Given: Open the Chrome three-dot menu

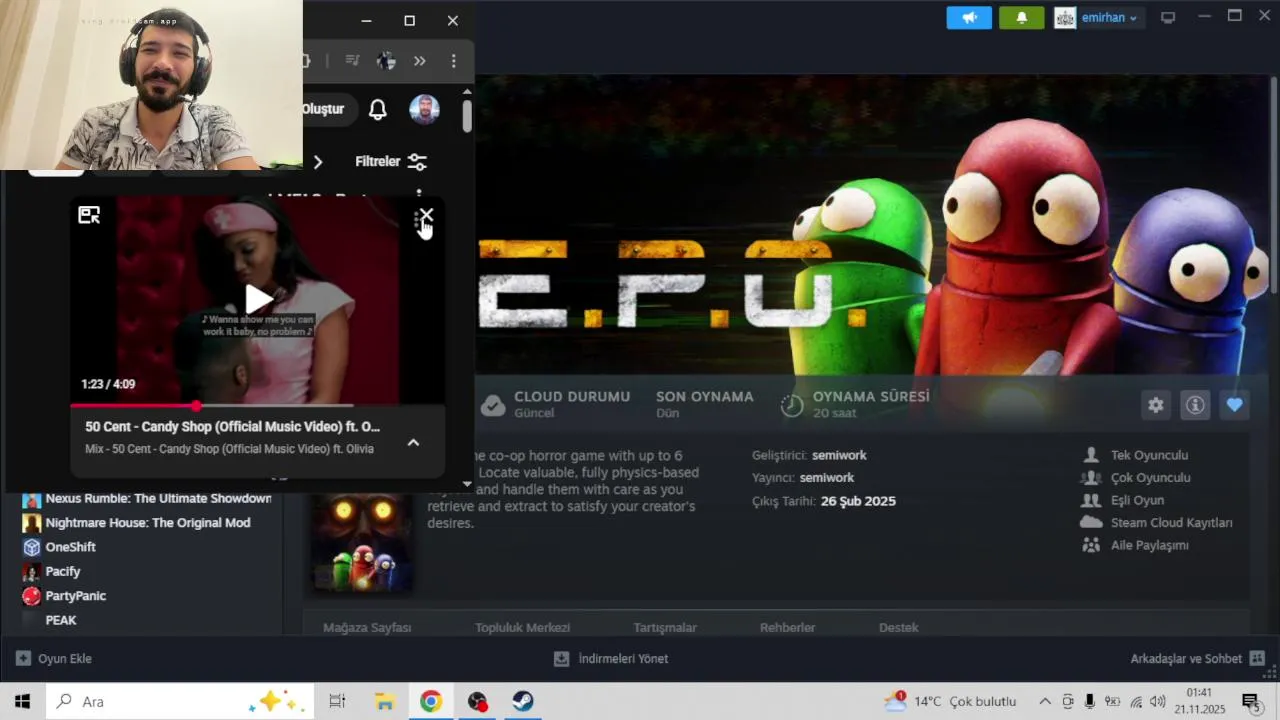Looking at the screenshot, I should tap(453, 61).
